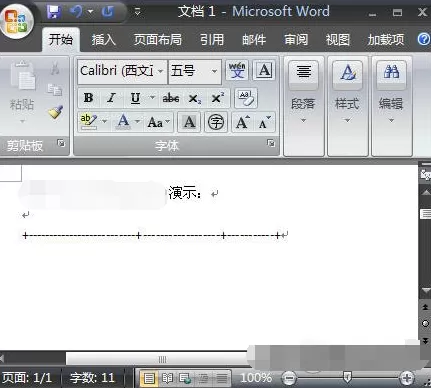431x388 pixels.
Task: Zoom out with the minus button
Action: 289,378
